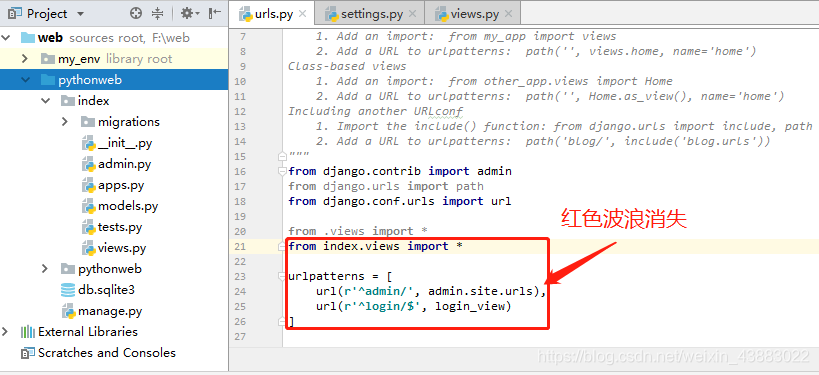
Task: Click line number 21 in gutter
Action: (x=240, y=246)
